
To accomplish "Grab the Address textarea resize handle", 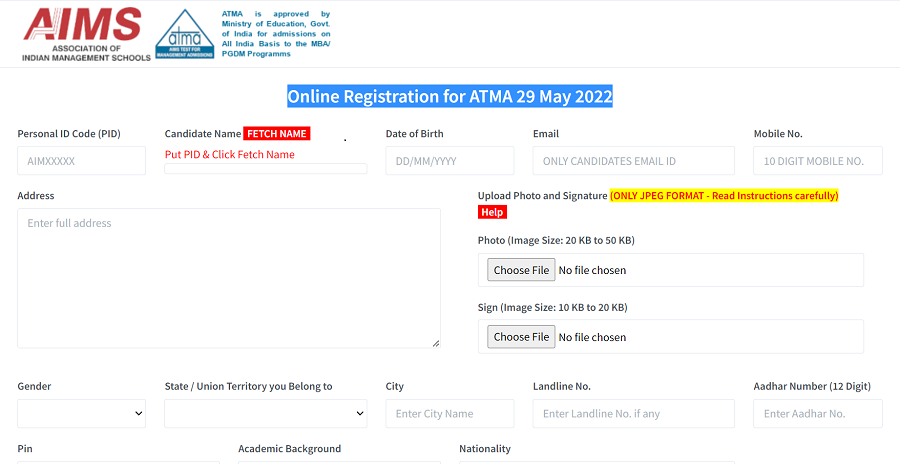I will (x=435, y=343).
